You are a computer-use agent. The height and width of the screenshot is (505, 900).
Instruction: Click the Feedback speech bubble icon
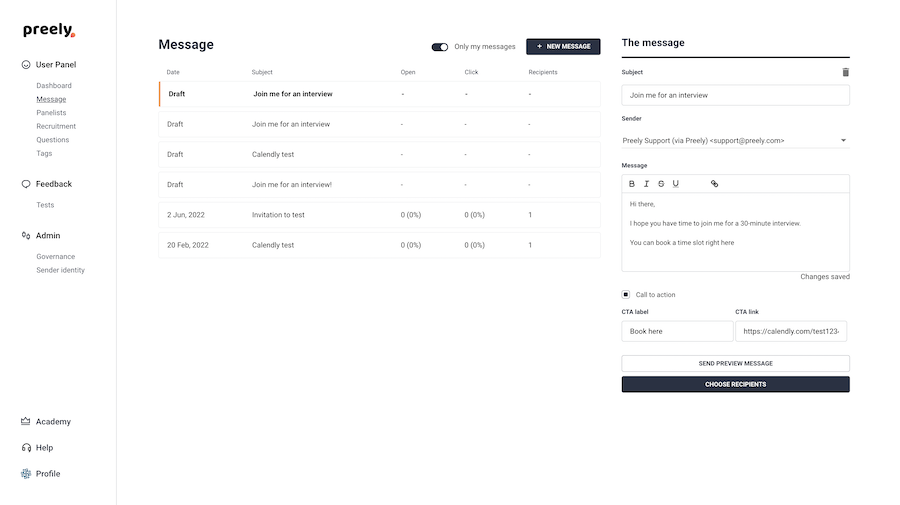[x=26, y=184]
